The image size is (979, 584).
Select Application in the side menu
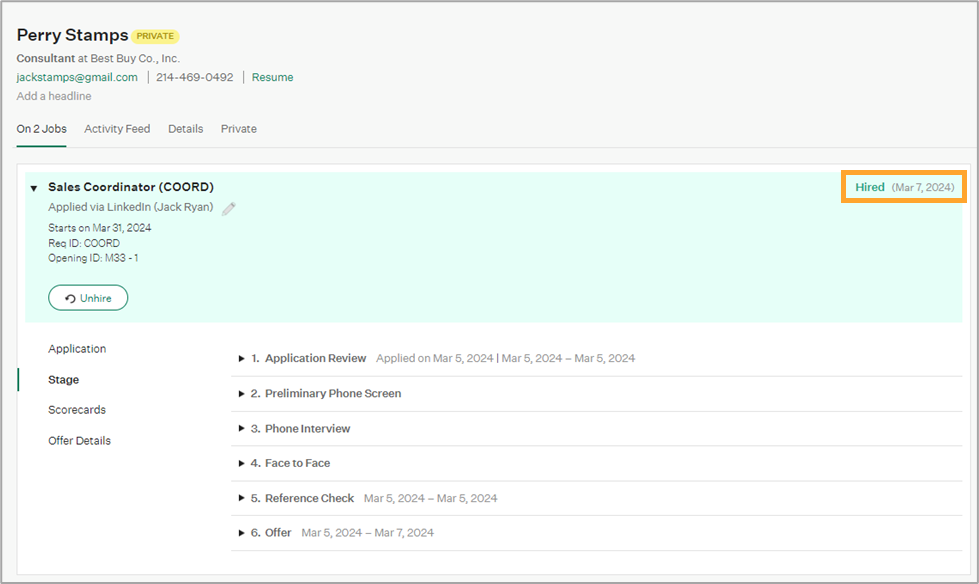77,349
